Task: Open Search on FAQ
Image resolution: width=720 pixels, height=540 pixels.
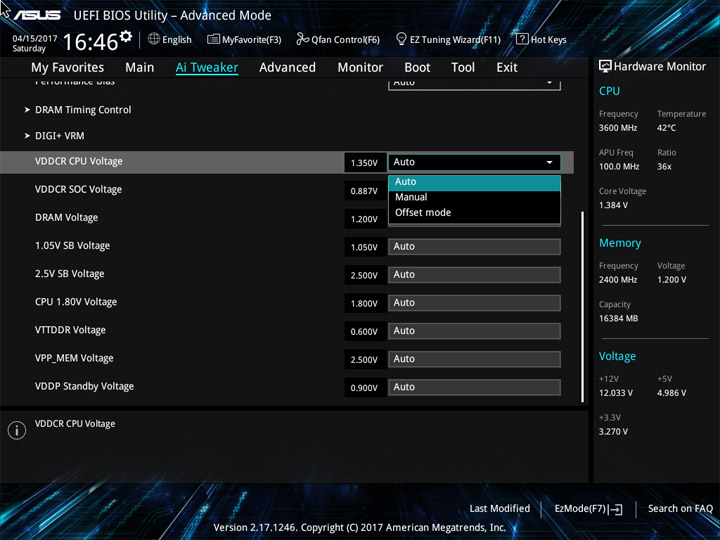Action: (x=680, y=509)
